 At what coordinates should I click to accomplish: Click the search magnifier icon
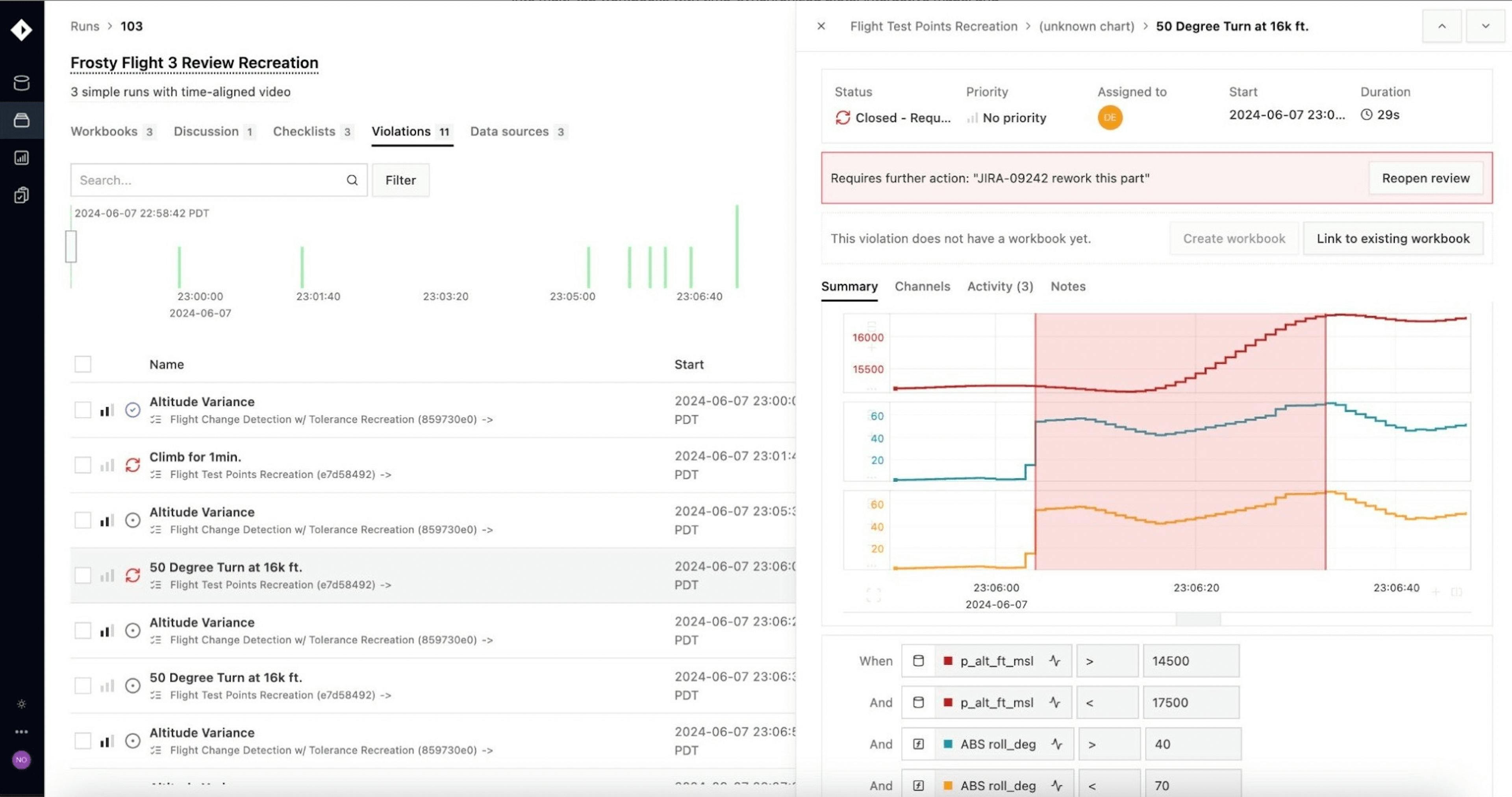coord(352,180)
